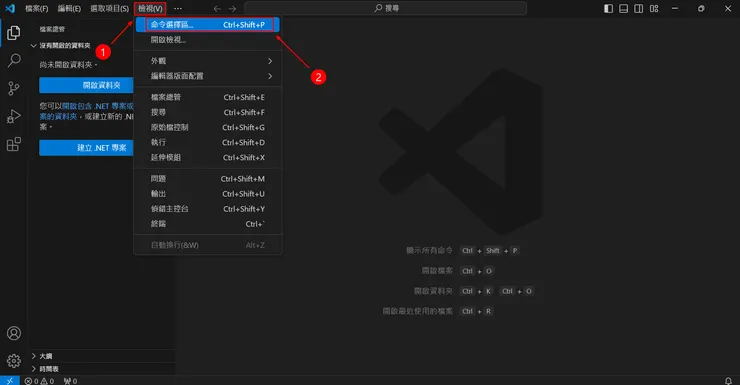This screenshot has height=385, width=740.
Task: Select 命令選擇區... menu entry
Action: [208, 25]
